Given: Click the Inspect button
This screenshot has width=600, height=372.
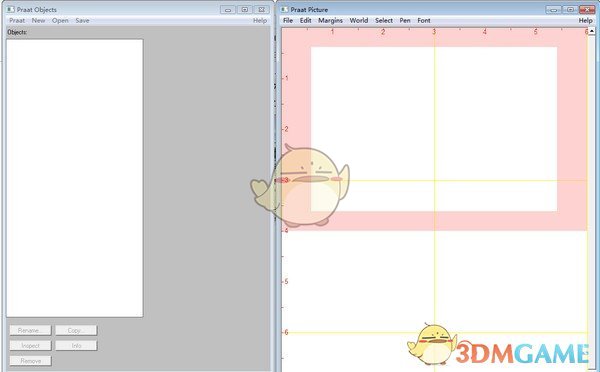Looking at the screenshot, I should [30, 346].
